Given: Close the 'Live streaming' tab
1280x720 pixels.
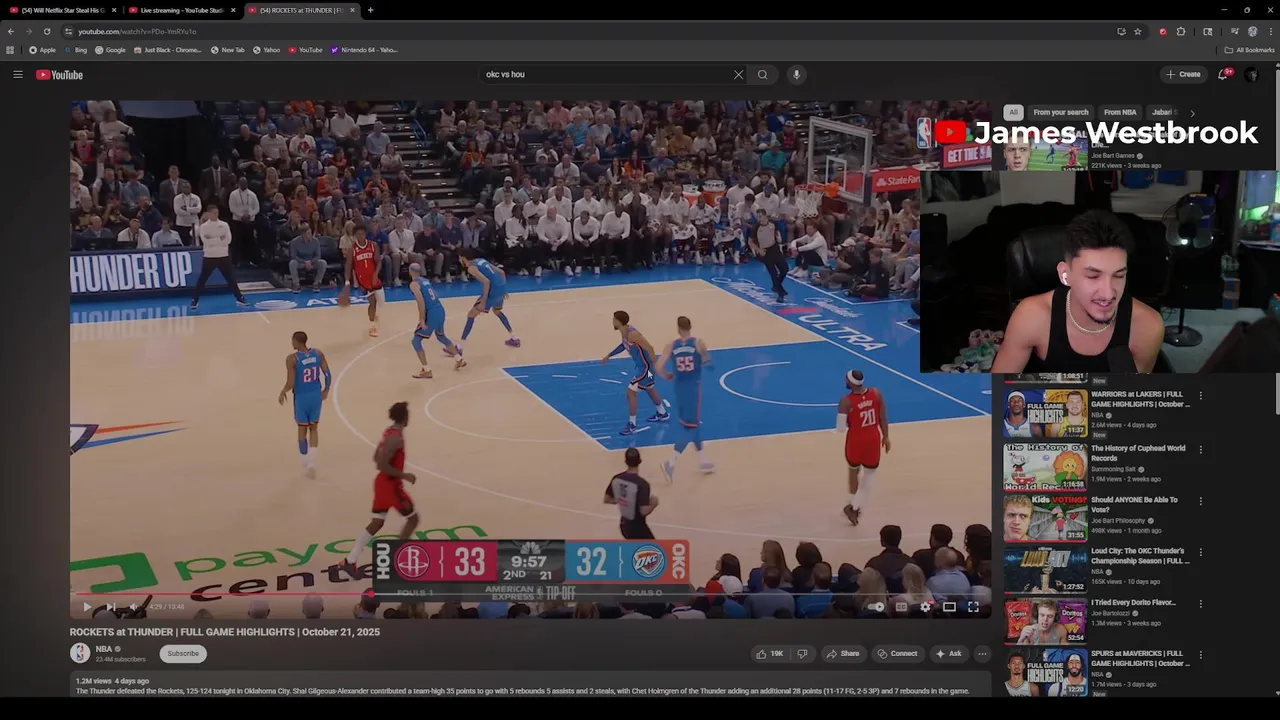Looking at the screenshot, I should point(234,10).
